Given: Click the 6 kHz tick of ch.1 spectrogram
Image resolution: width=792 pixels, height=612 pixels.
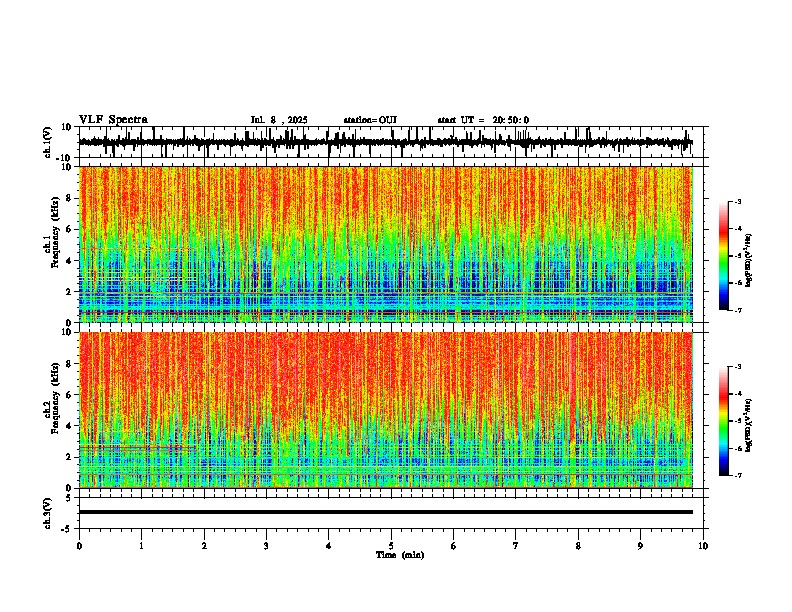Looking at the screenshot, I should pos(71,229).
